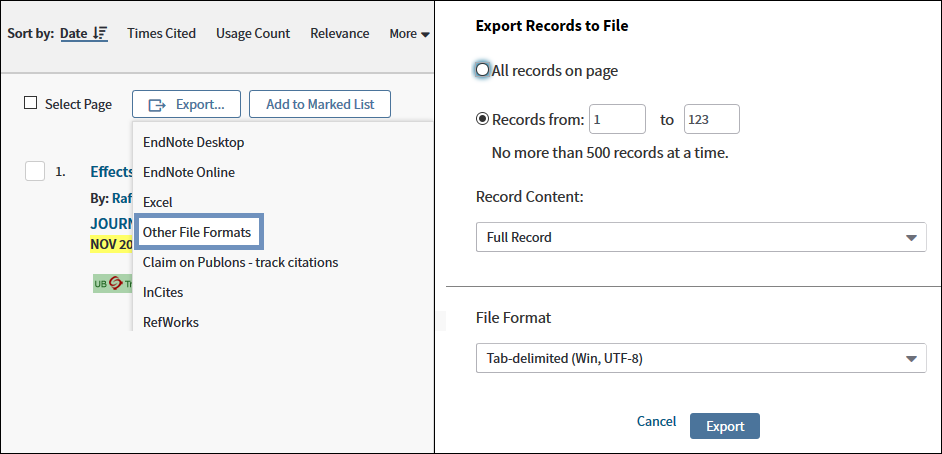Expand the More sort options dropdown
Viewport: 942px width, 454px height.
click(409, 34)
